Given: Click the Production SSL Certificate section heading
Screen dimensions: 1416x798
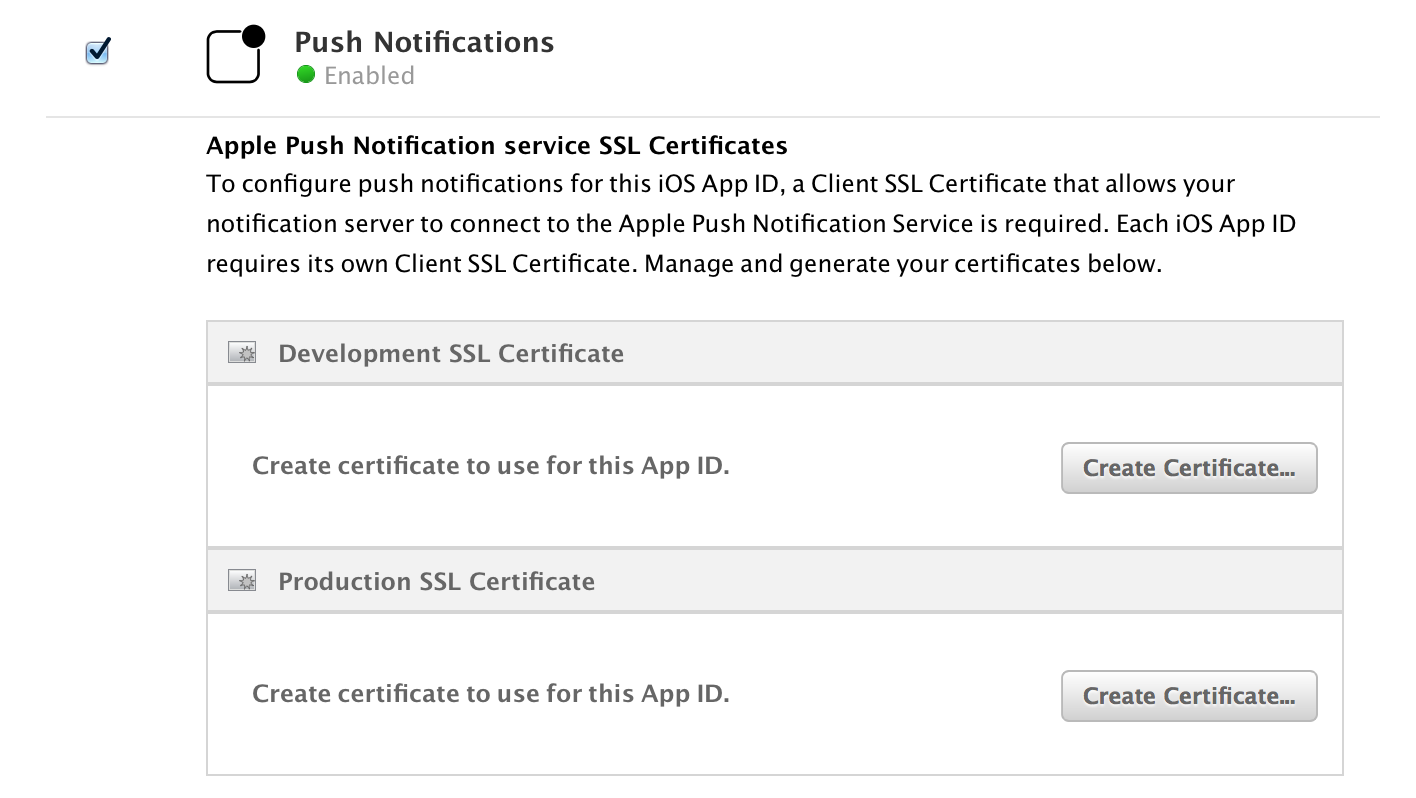Looking at the screenshot, I should (436, 582).
